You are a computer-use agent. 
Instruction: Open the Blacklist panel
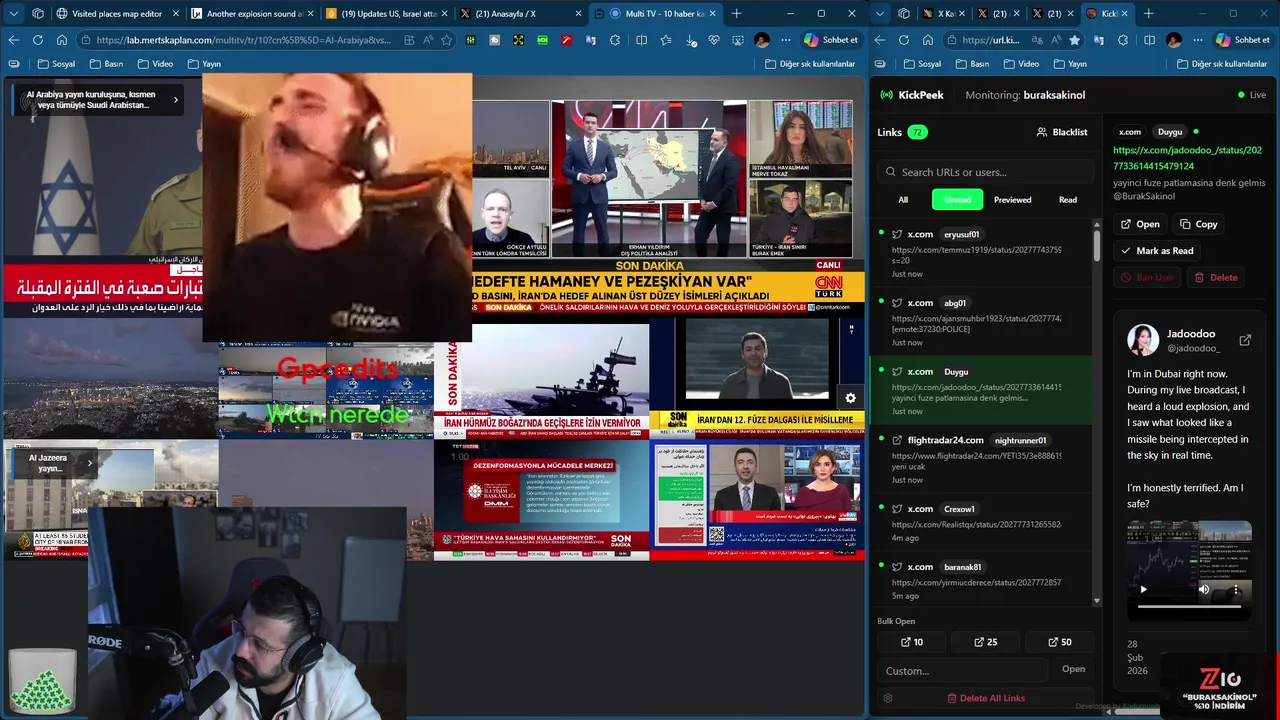[1062, 132]
